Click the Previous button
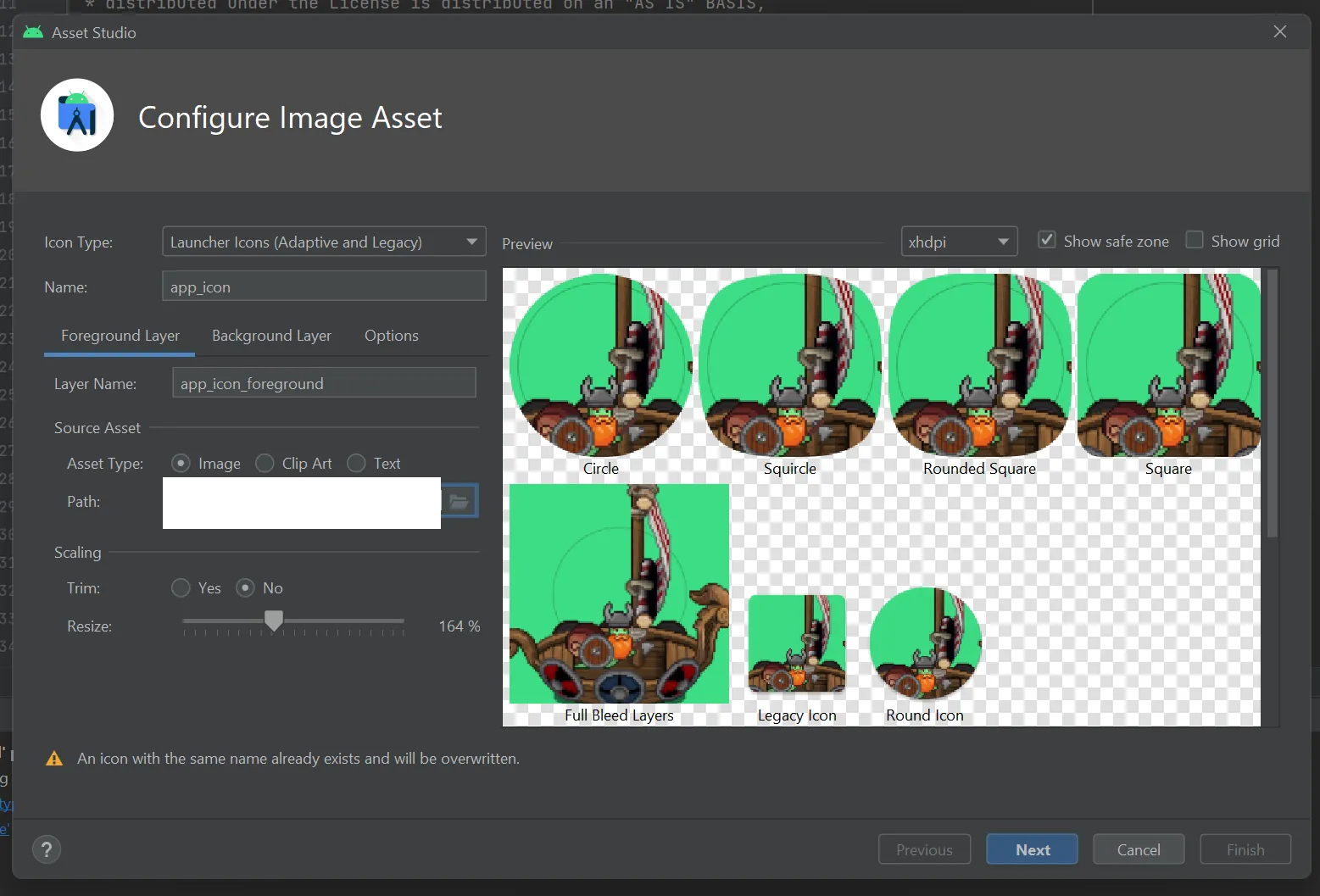The width and height of the screenshot is (1320, 896). click(x=924, y=849)
